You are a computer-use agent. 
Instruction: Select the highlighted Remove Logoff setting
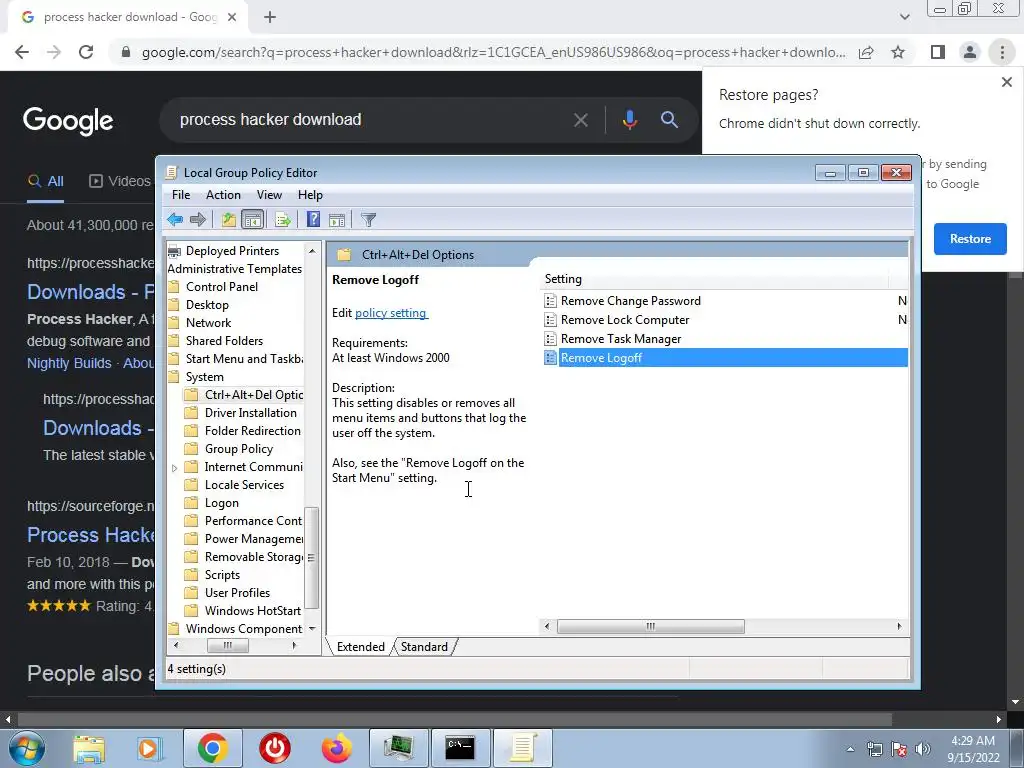point(725,358)
